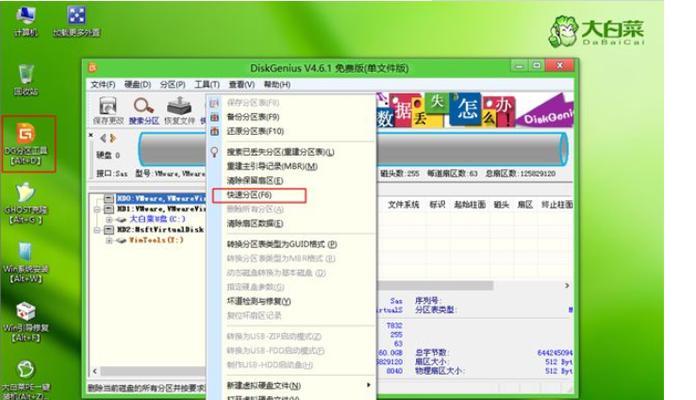The width and height of the screenshot is (696, 400).
Task: Choose 清除保留扇区 menu entry
Action: tap(292, 181)
